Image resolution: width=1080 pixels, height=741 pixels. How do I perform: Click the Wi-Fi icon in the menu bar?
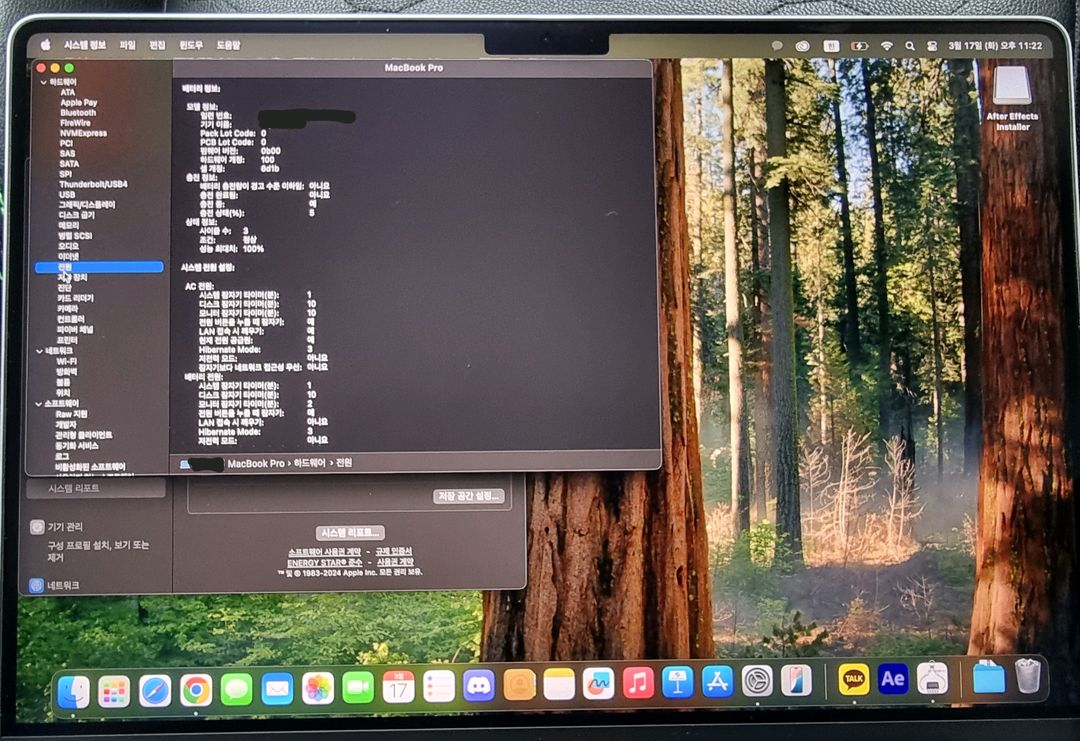(886, 46)
